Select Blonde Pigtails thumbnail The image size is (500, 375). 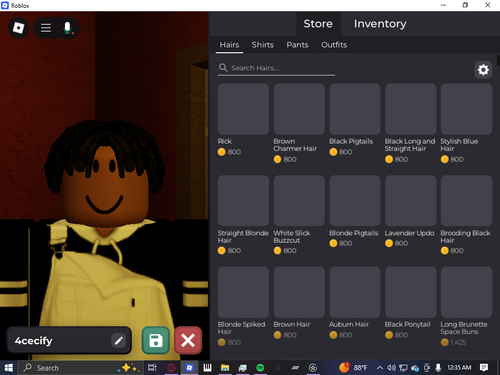(355, 201)
